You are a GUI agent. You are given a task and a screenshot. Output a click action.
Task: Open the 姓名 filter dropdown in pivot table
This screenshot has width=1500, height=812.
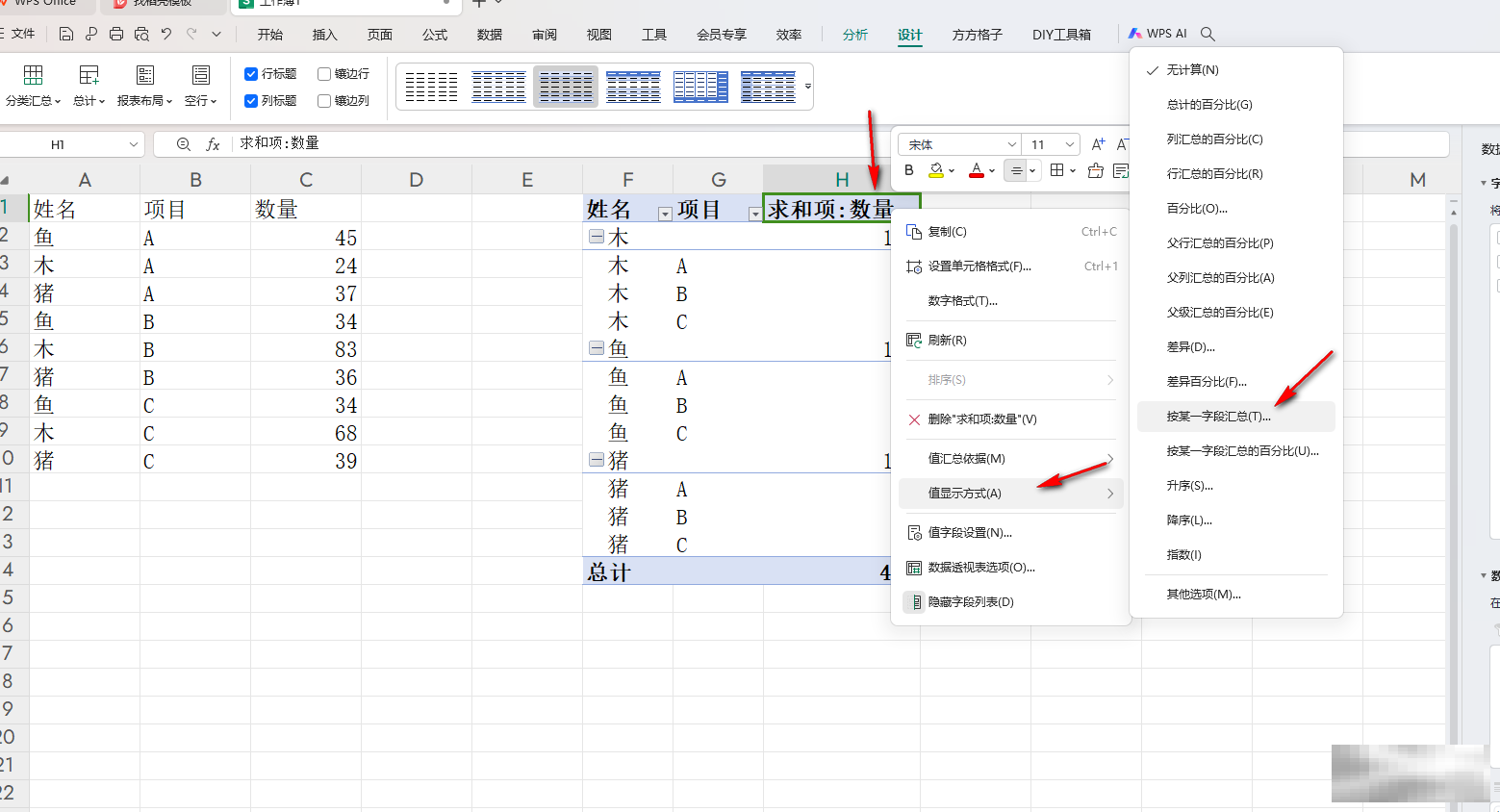click(664, 214)
